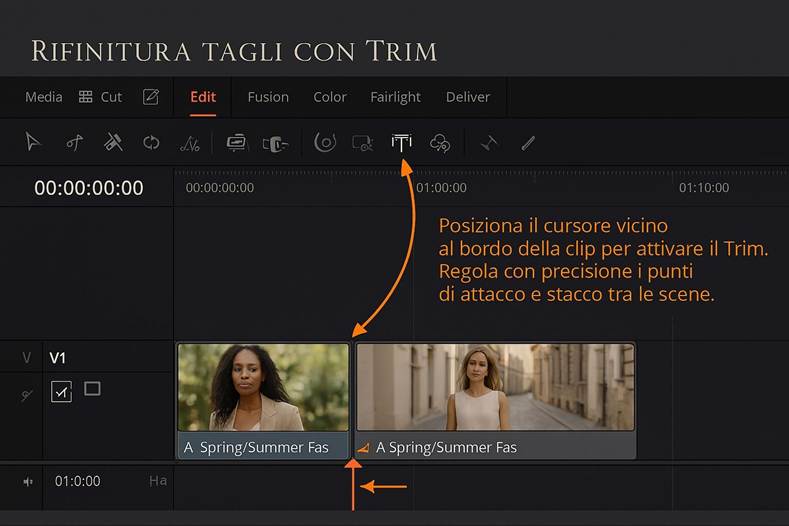Switch to the Cut page
The width and height of the screenshot is (789, 526).
[x=111, y=97]
